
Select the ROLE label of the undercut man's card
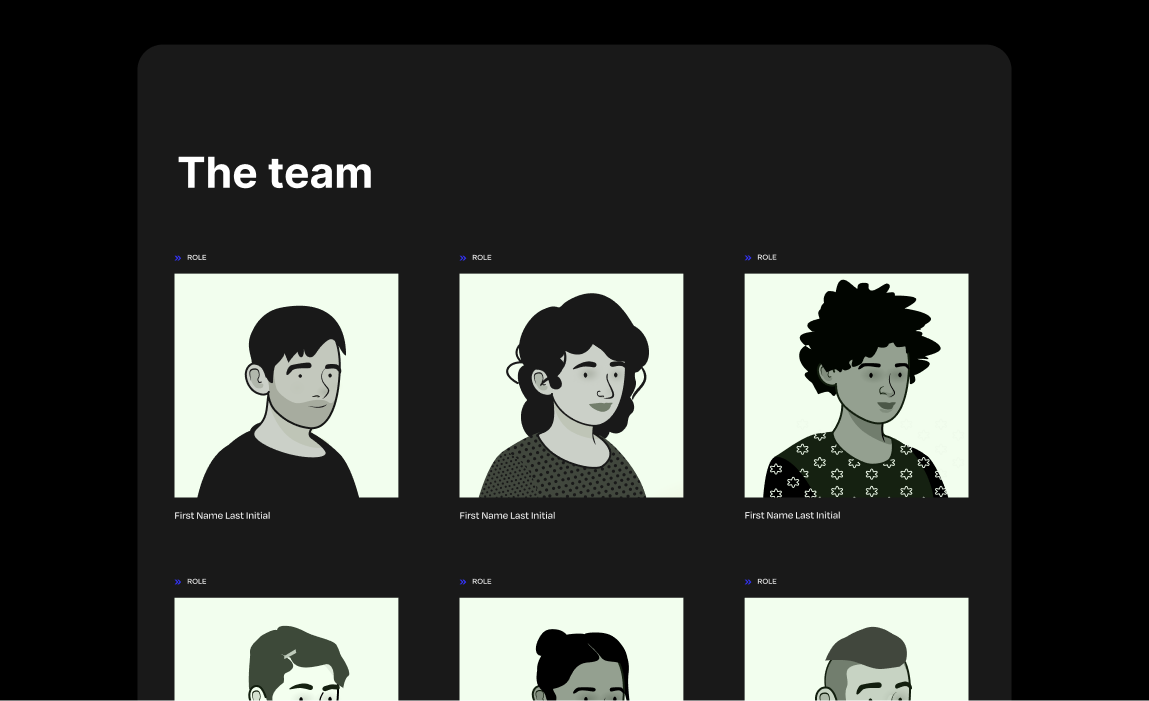[x=766, y=582]
